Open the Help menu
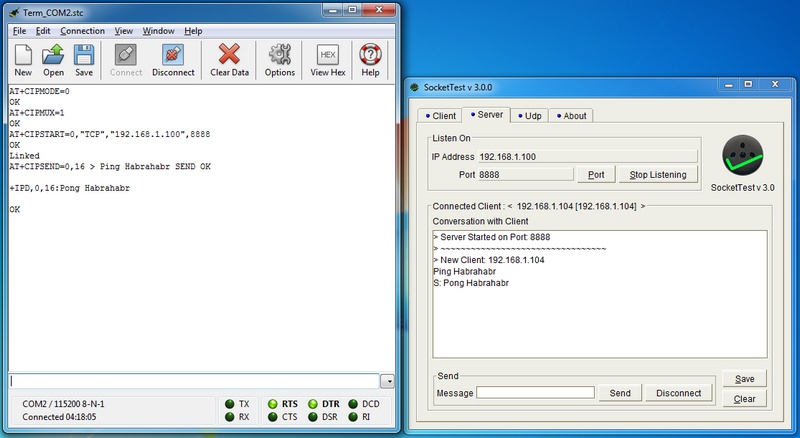 193,31
